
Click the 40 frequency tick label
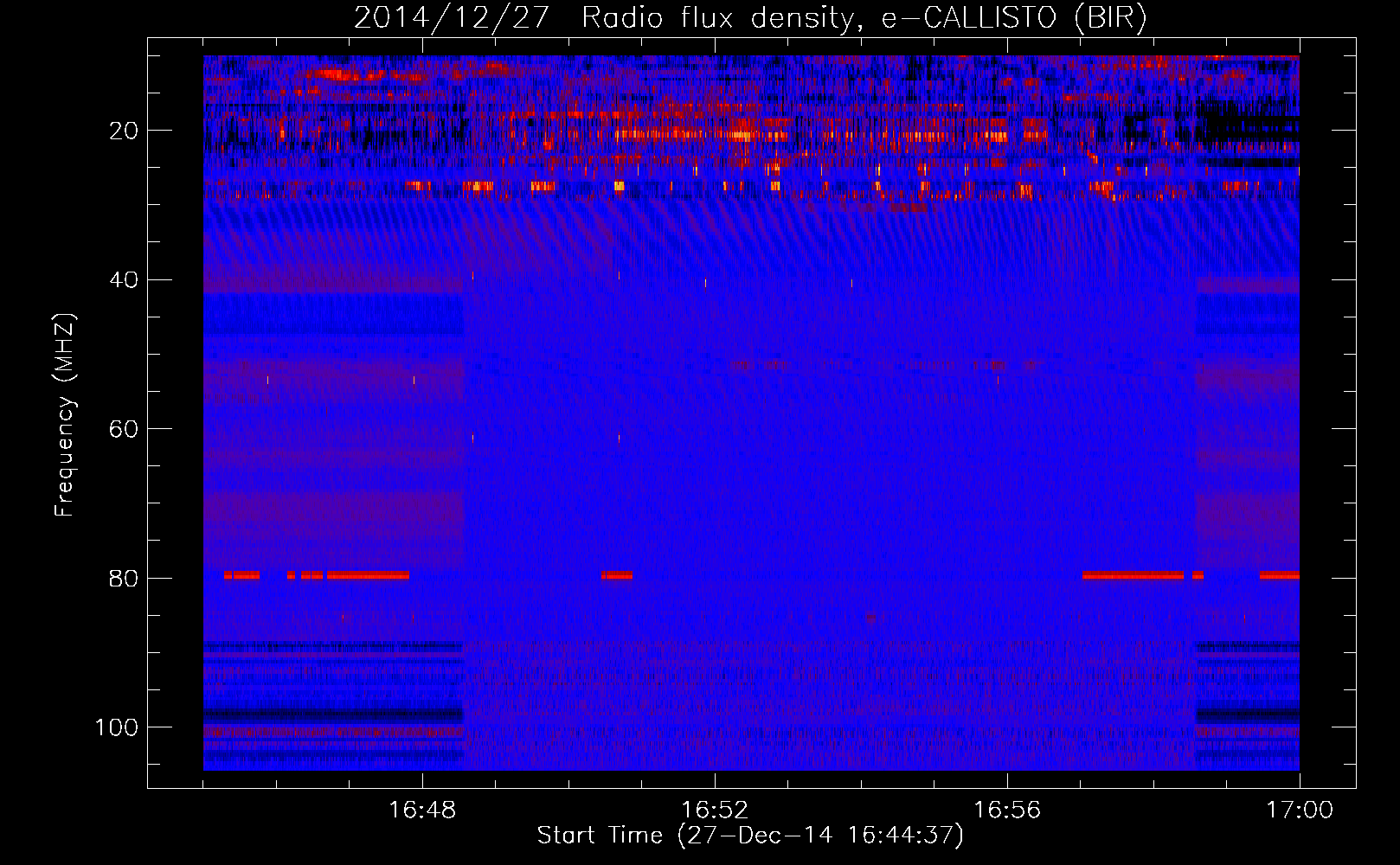pos(124,280)
